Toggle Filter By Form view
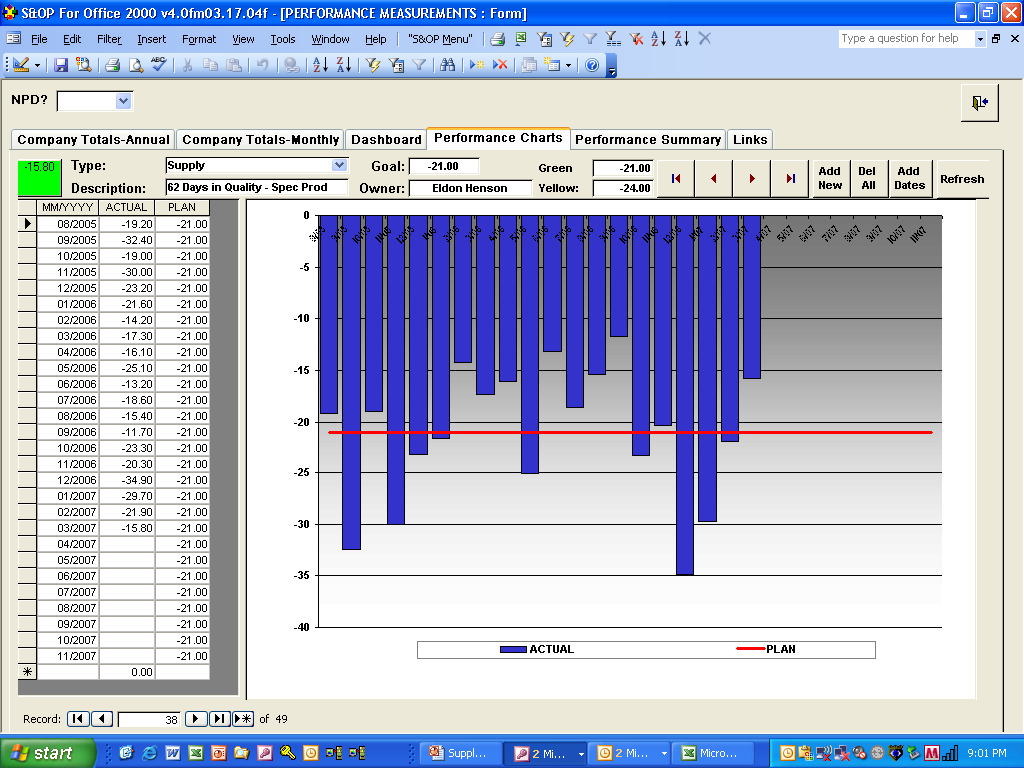The width and height of the screenshot is (1024, 768). [397, 66]
